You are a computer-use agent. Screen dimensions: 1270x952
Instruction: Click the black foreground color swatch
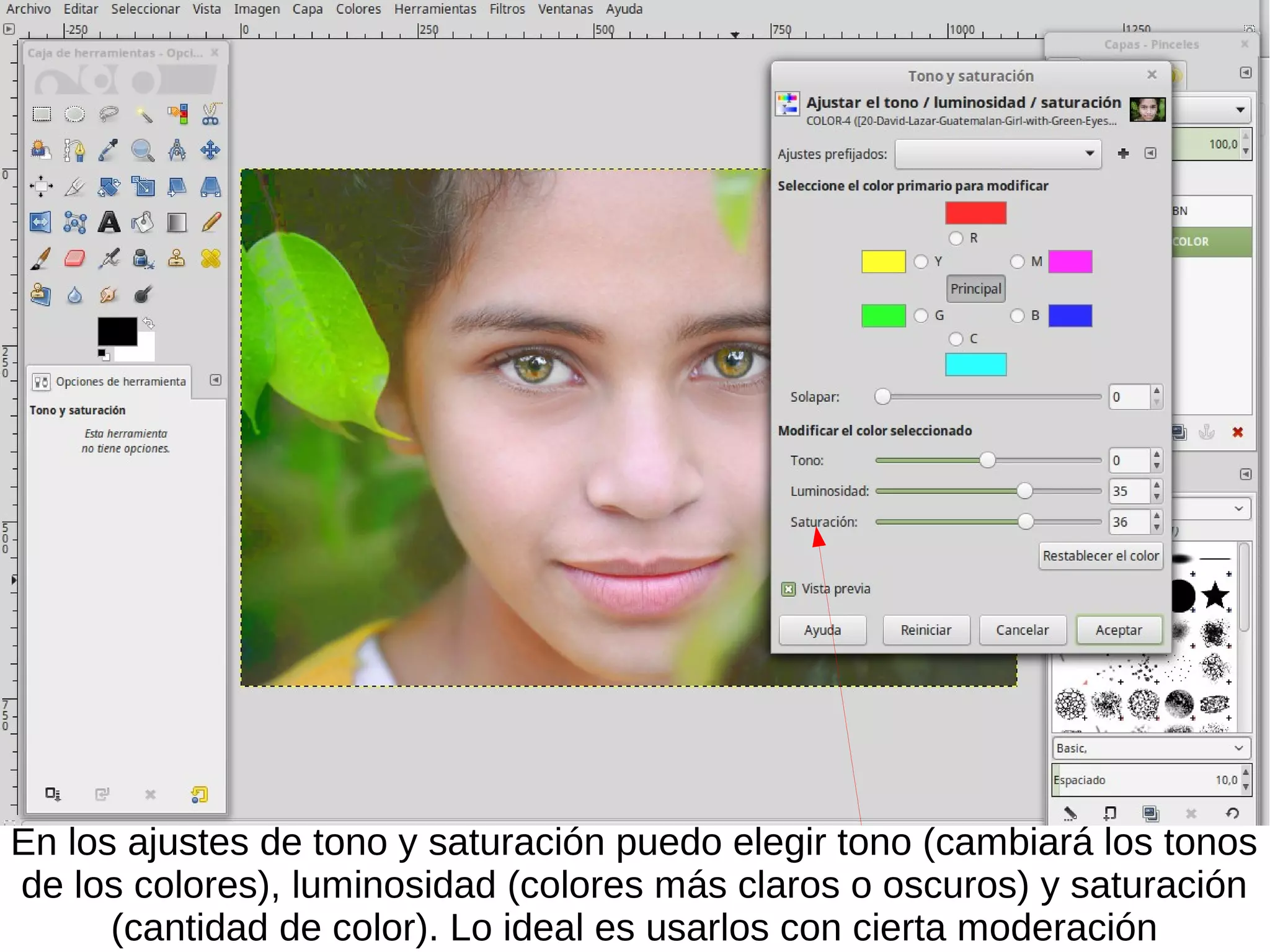(x=117, y=331)
